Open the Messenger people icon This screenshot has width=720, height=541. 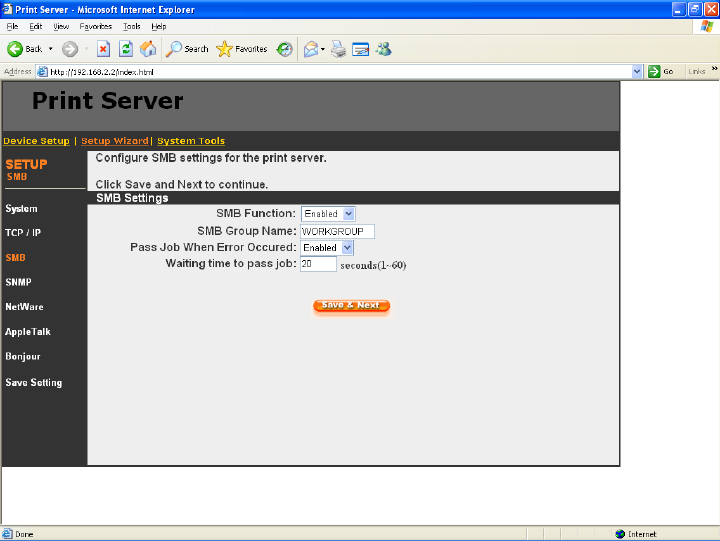tap(383, 49)
